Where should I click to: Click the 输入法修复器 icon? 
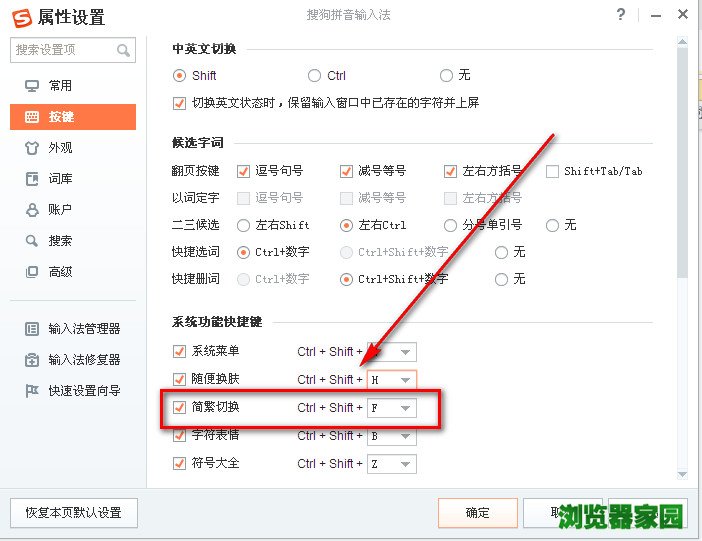point(31,360)
